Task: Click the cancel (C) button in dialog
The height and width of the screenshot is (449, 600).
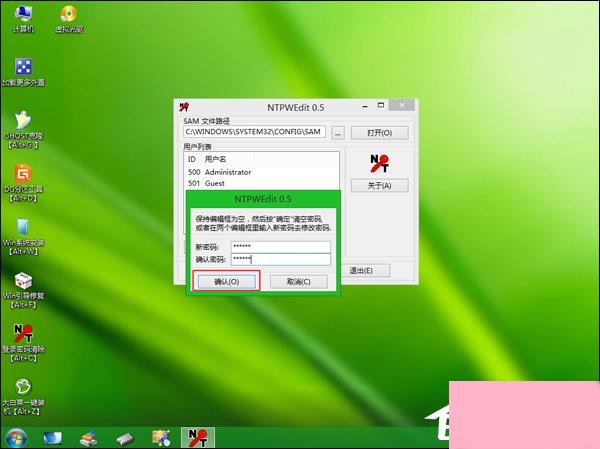Action: (298, 282)
